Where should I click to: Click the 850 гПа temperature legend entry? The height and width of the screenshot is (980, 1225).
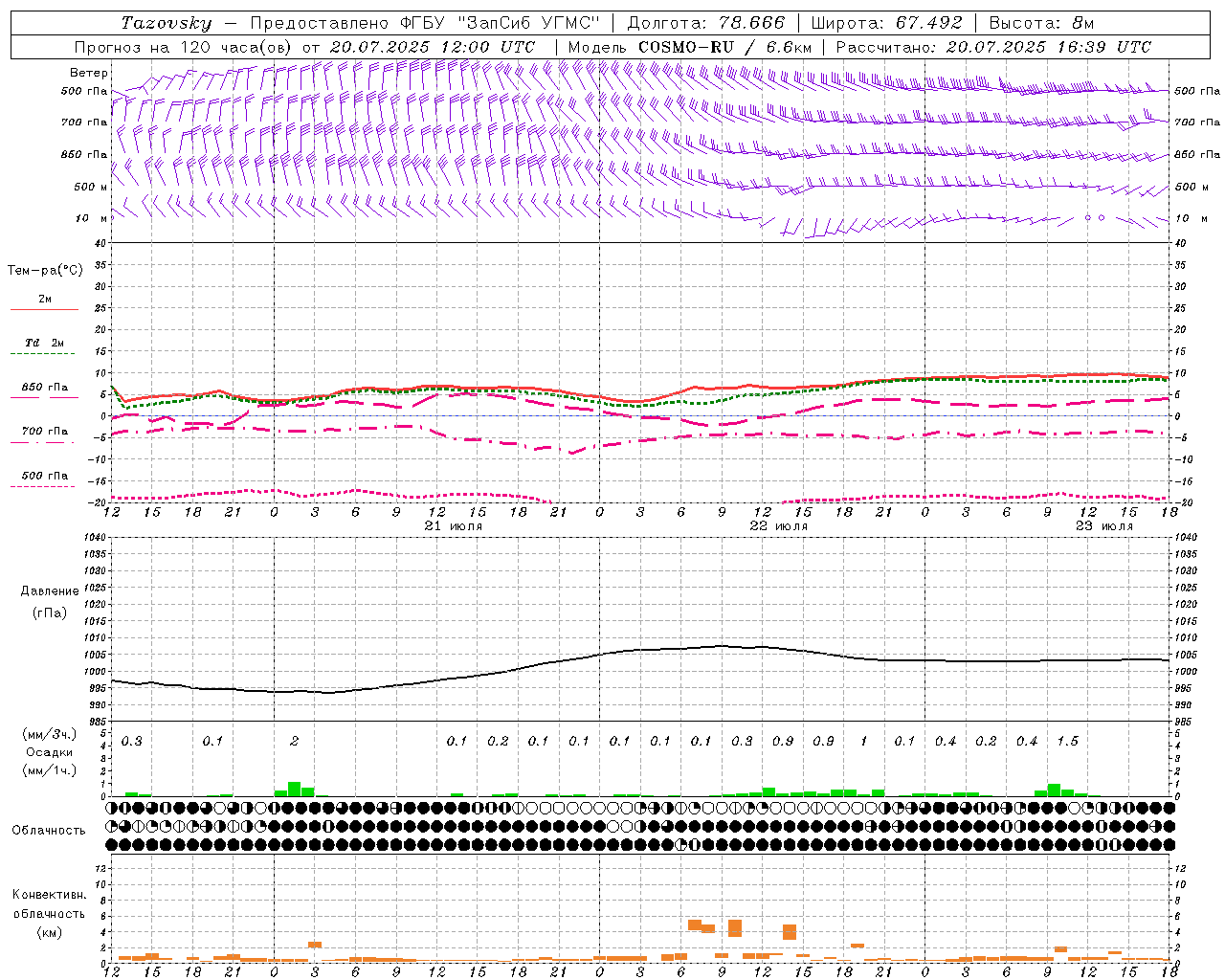(44, 388)
